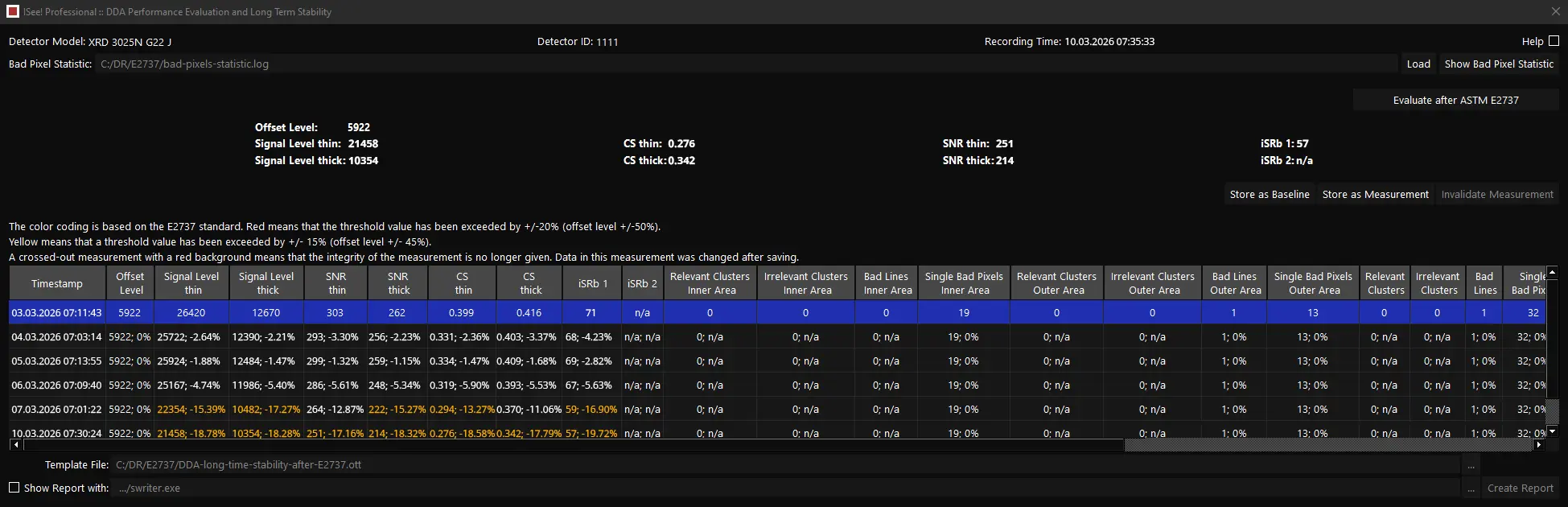Click Bad Lines Outer Area header
Viewport: 1568px width, 507px height.
(x=1234, y=283)
